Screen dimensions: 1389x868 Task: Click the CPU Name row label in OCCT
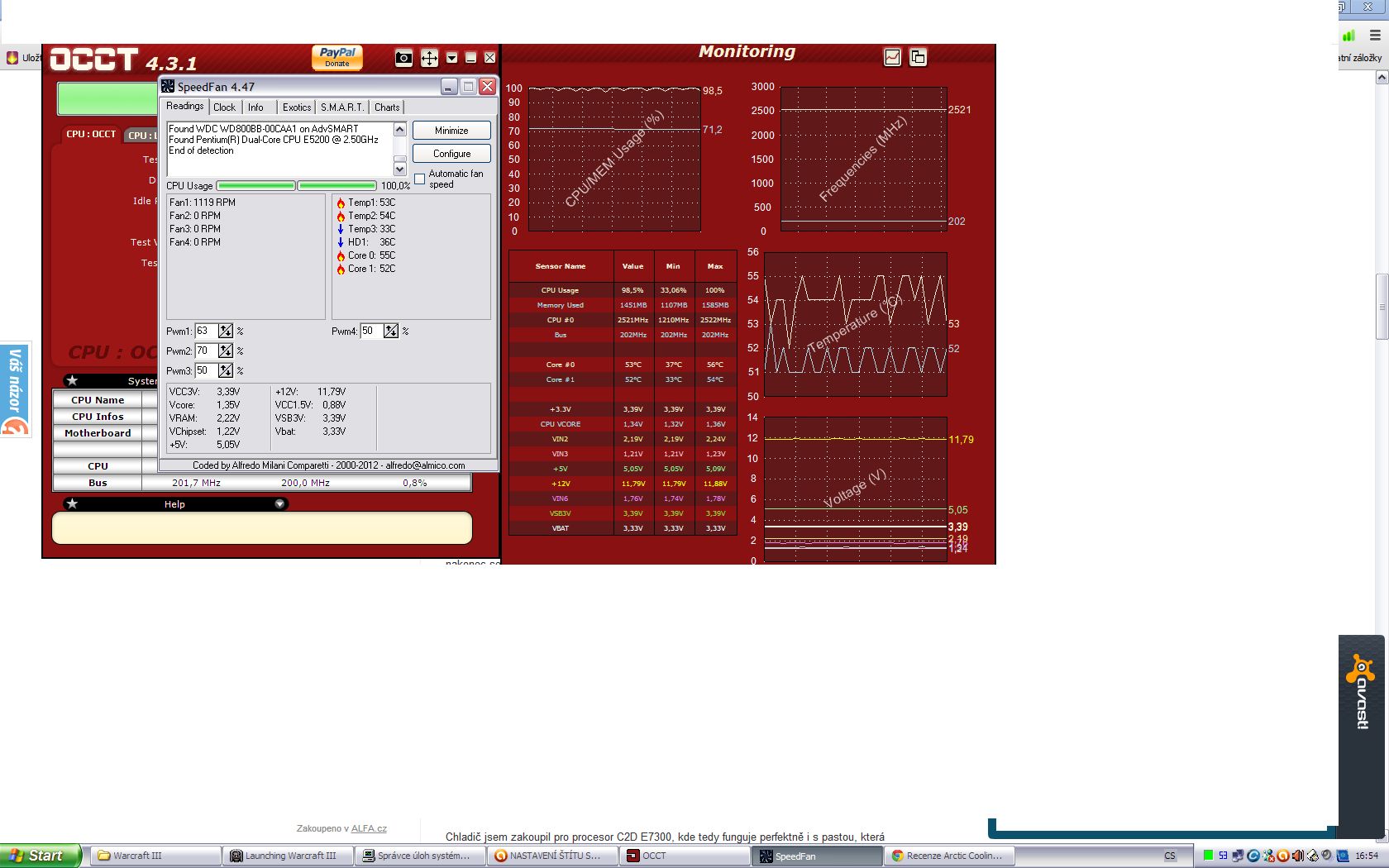98,400
